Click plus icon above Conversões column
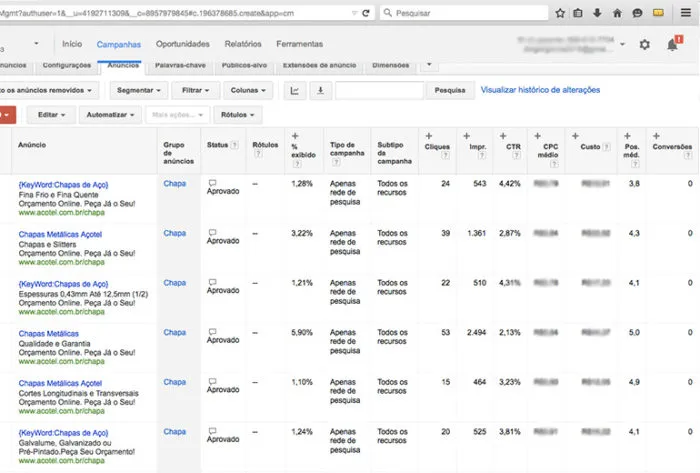Screen dimensions: 700x473 click(656, 136)
